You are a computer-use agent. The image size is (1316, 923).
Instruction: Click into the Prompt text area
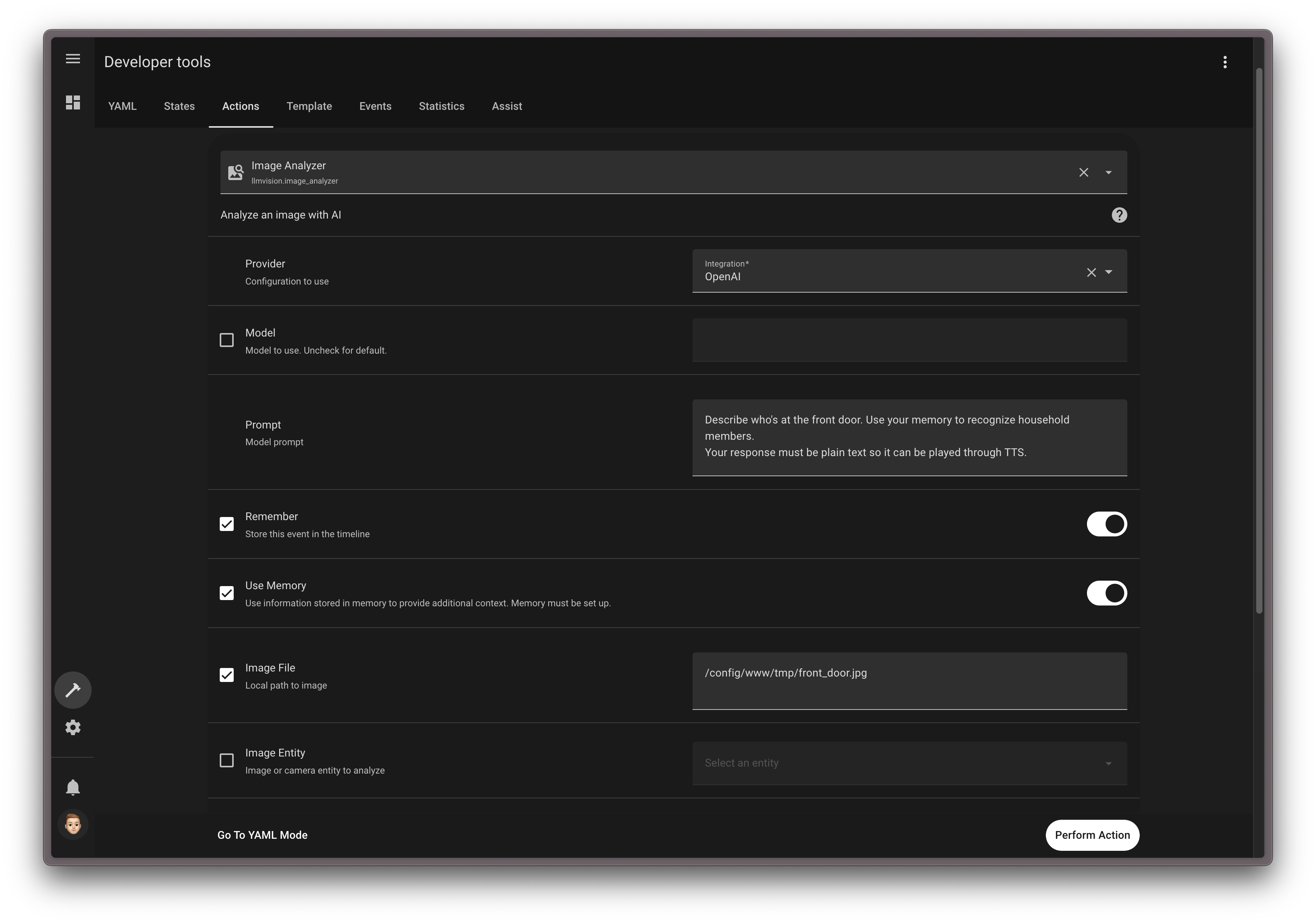click(910, 438)
